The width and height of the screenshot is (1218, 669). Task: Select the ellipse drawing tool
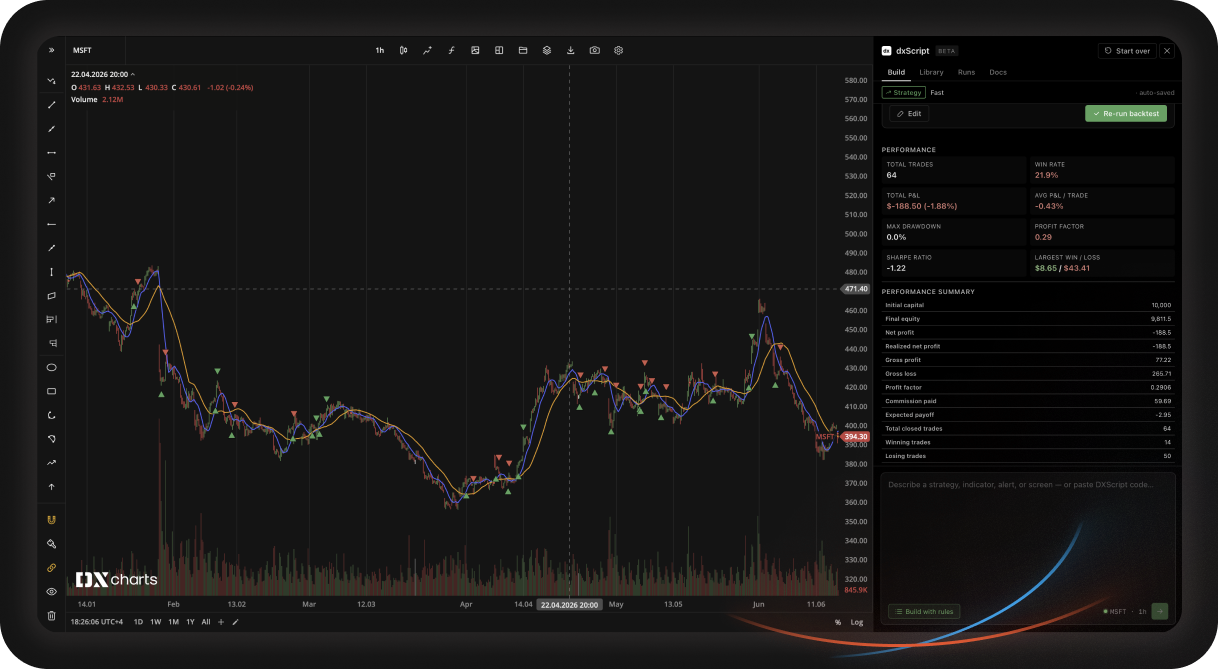(x=51, y=367)
